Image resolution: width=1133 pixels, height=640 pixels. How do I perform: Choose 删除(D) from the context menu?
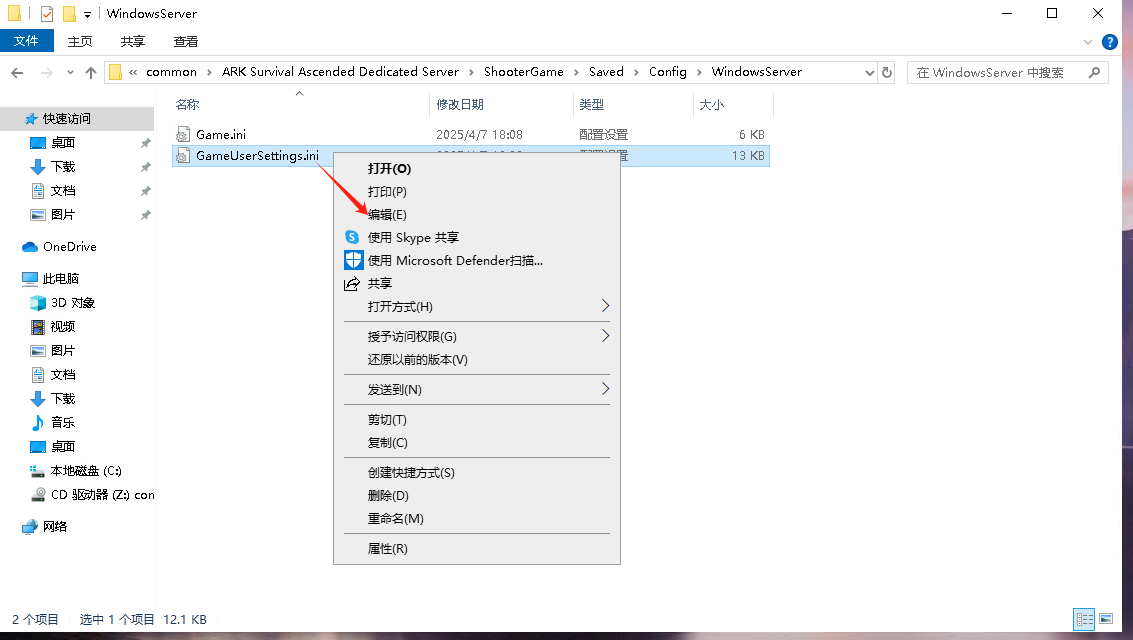477,496
